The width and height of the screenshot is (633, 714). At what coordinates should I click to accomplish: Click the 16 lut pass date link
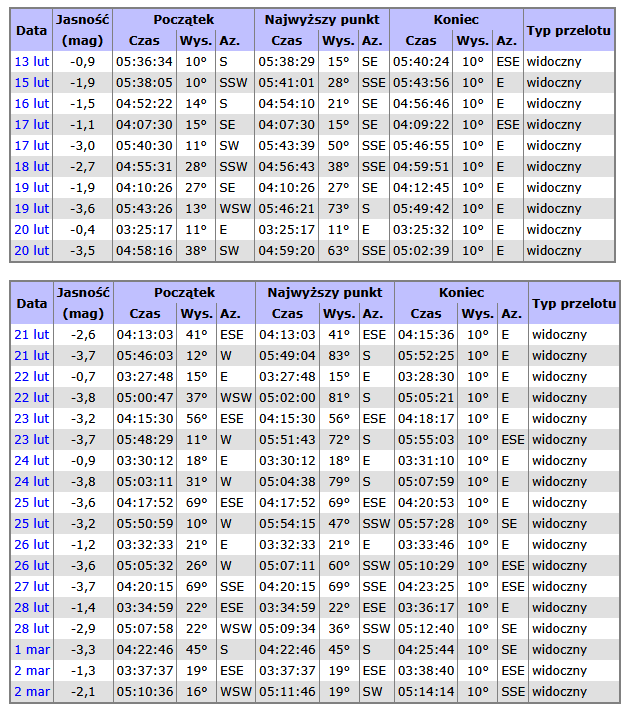[31, 103]
